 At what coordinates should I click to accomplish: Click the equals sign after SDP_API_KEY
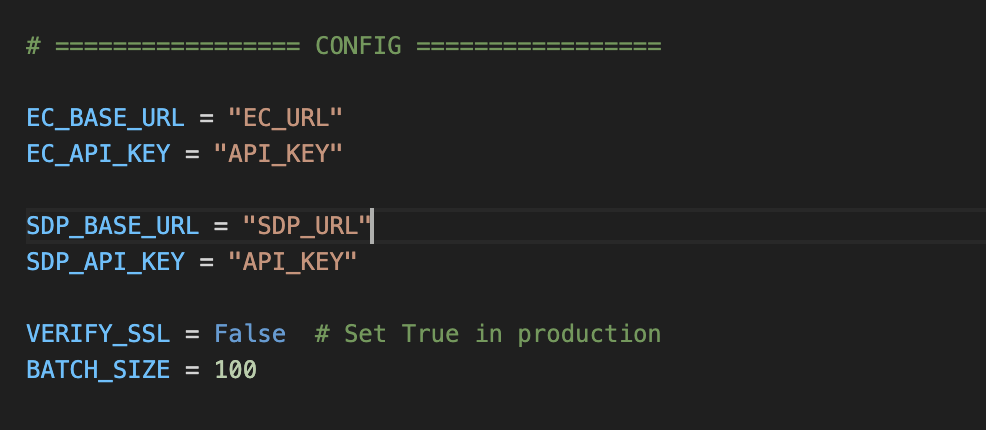coord(206,262)
